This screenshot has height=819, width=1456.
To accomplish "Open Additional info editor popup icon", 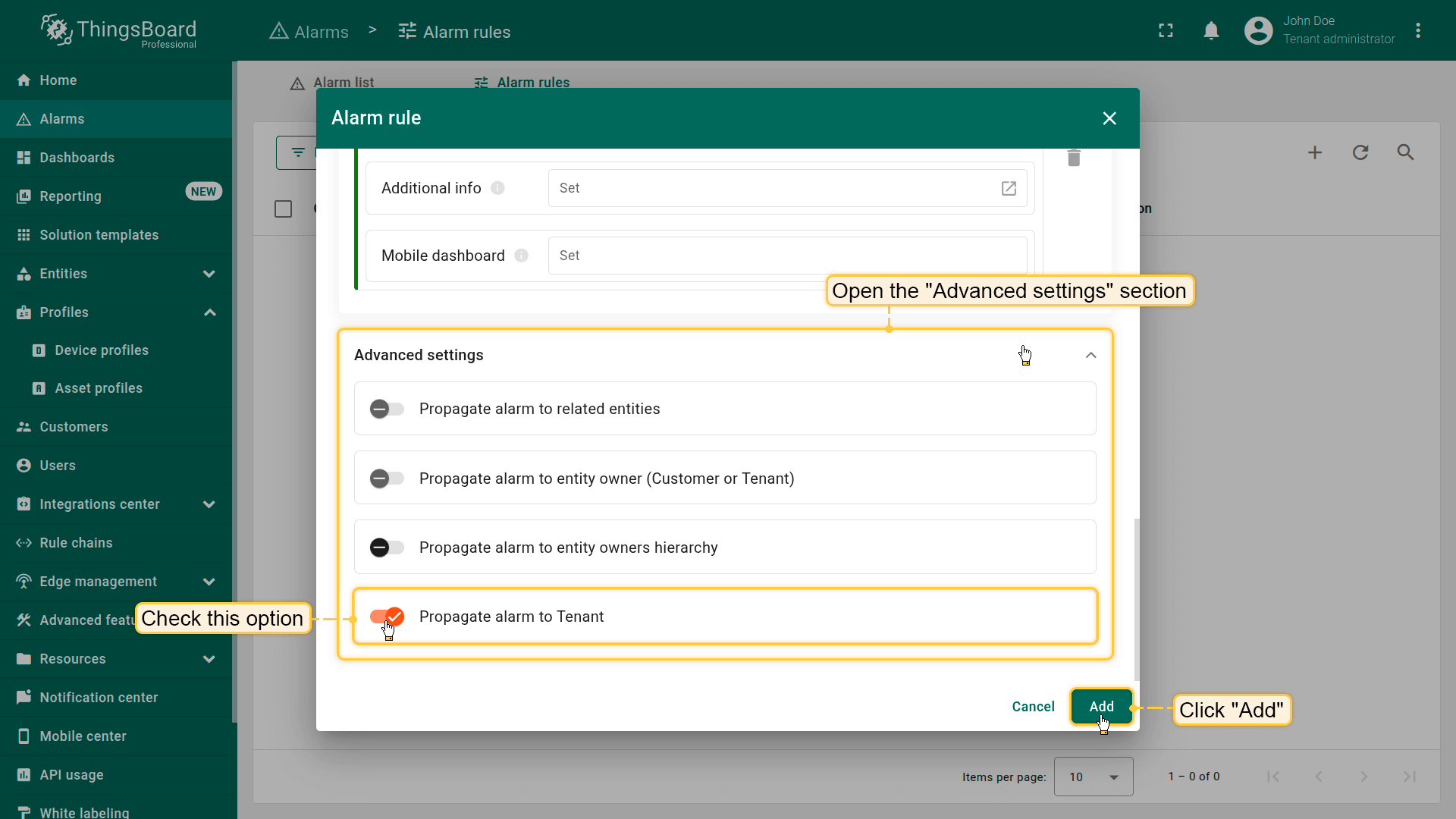I will (1009, 188).
